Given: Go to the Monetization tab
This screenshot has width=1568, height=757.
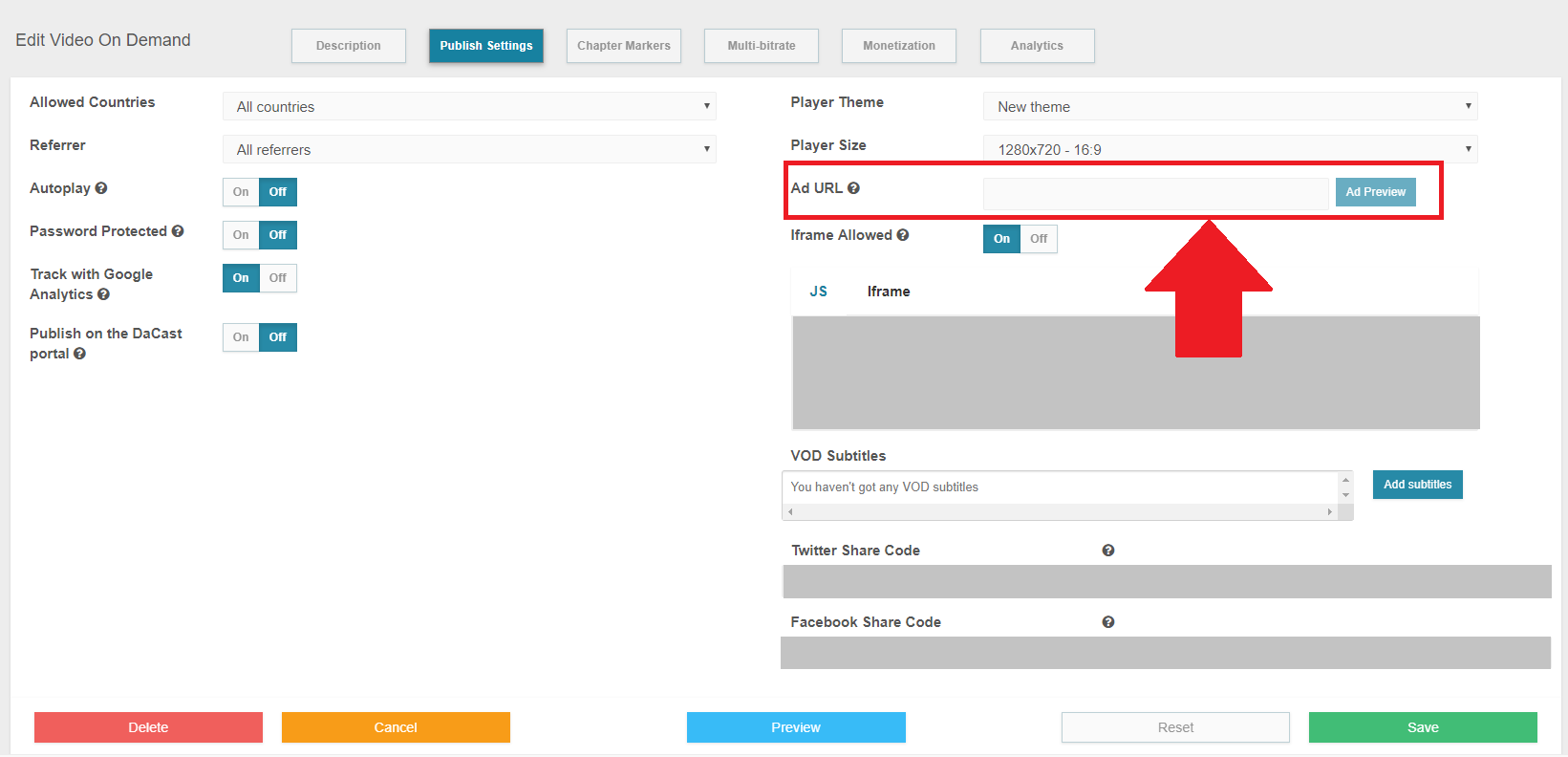Looking at the screenshot, I should tap(899, 46).
